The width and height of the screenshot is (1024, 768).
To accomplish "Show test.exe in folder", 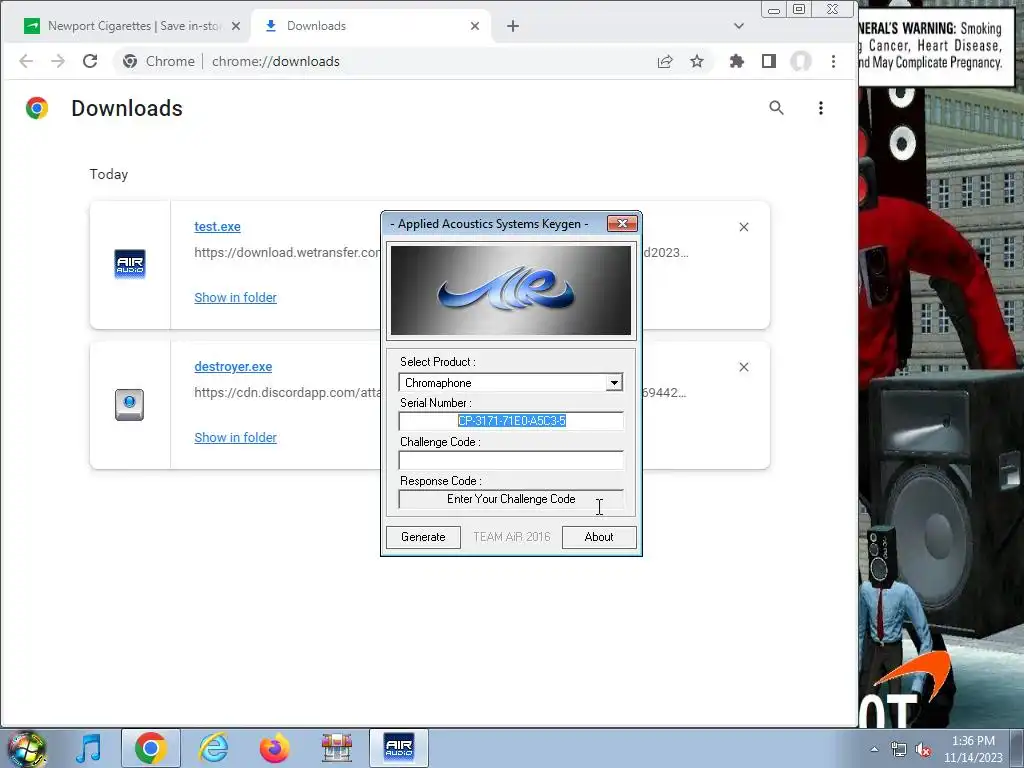I will coord(235,297).
